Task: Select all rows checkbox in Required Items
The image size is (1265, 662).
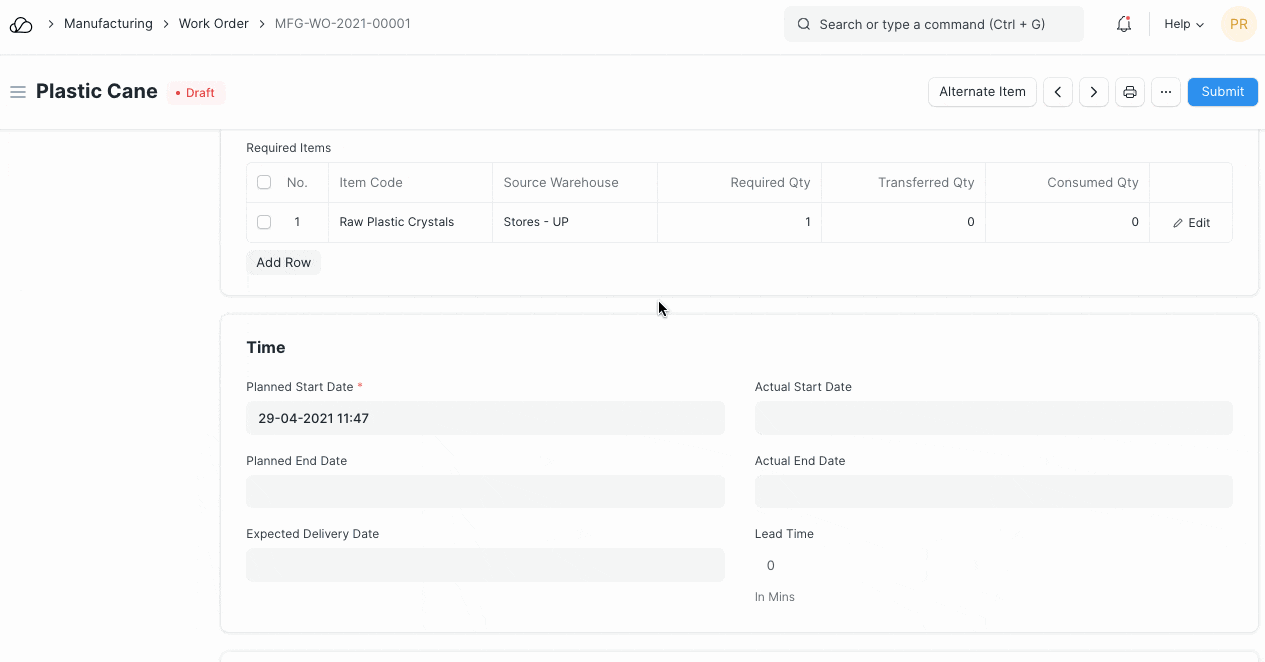Action: coord(264,182)
